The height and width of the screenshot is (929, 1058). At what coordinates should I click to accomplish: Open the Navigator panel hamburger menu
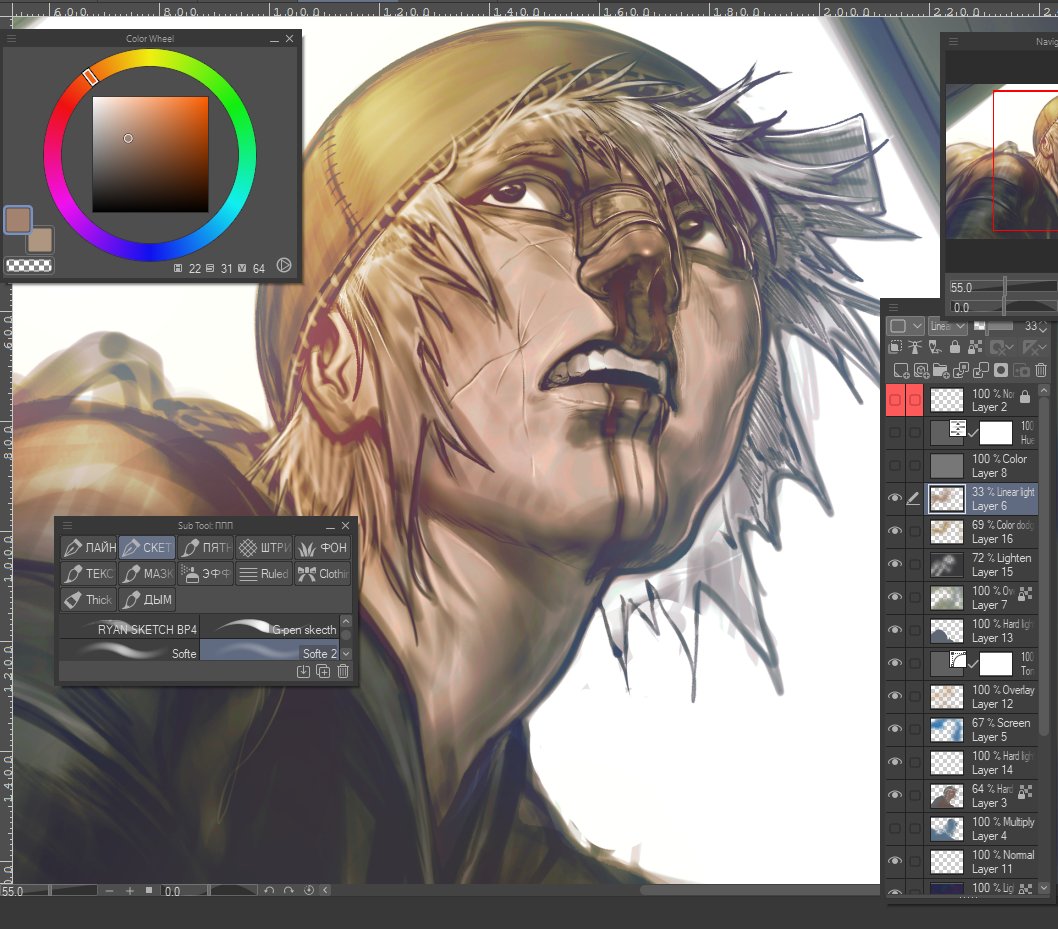[x=953, y=42]
